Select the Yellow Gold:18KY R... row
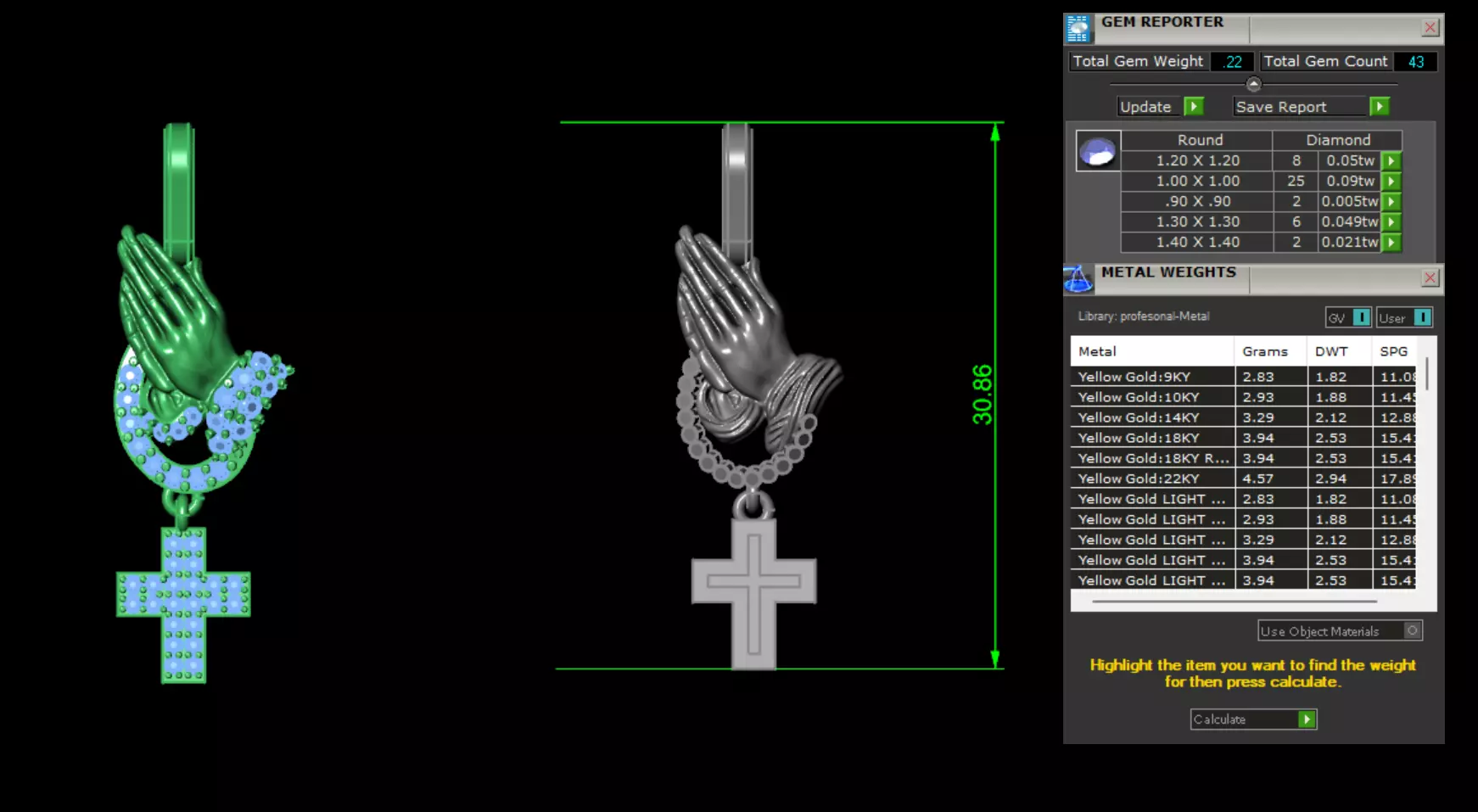 click(x=1243, y=458)
